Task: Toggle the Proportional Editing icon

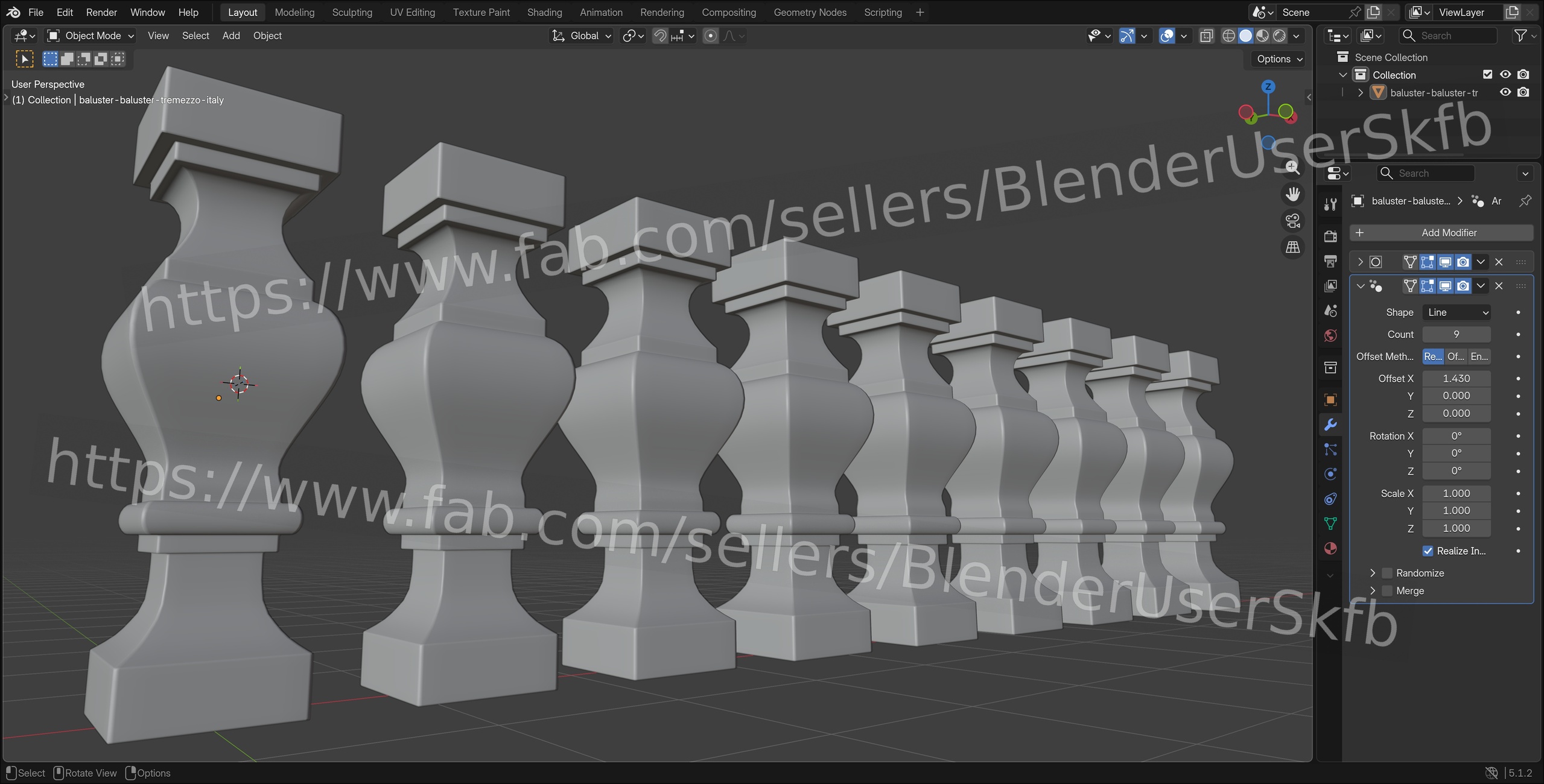Action: click(711, 36)
